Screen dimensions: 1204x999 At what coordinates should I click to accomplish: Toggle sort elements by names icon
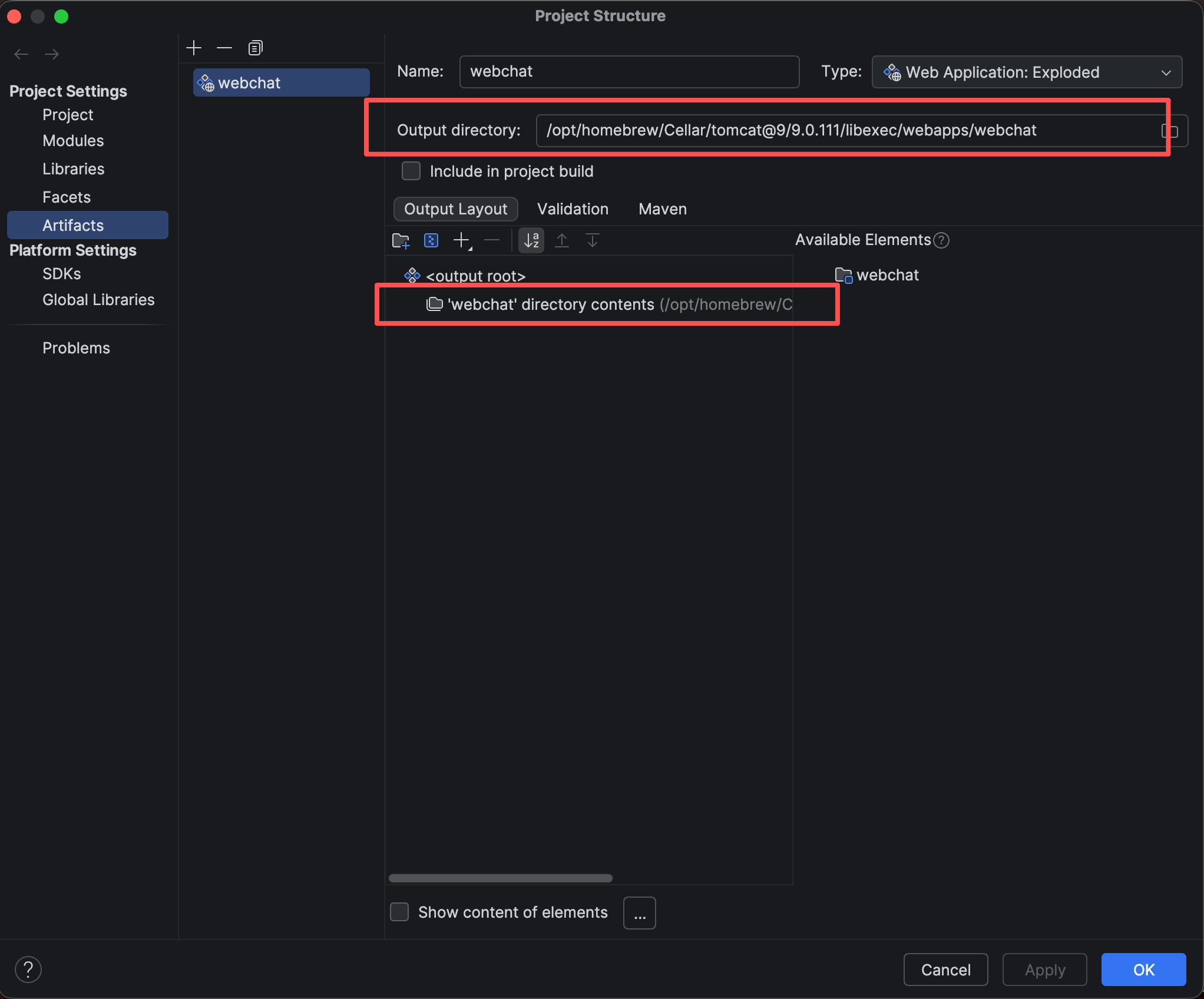click(531, 240)
